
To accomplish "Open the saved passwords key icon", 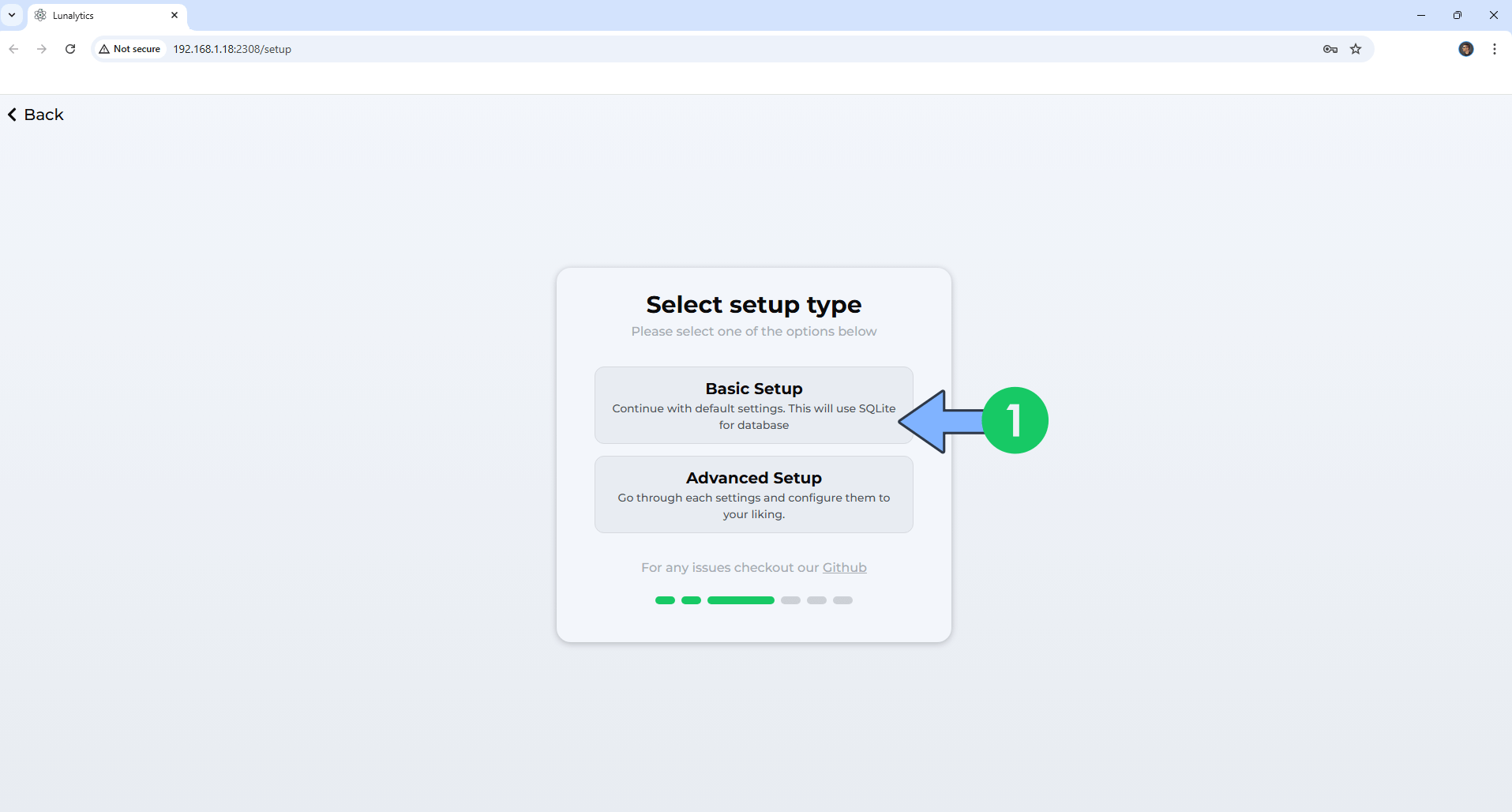I will pyautogui.click(x=1330, y=49).
